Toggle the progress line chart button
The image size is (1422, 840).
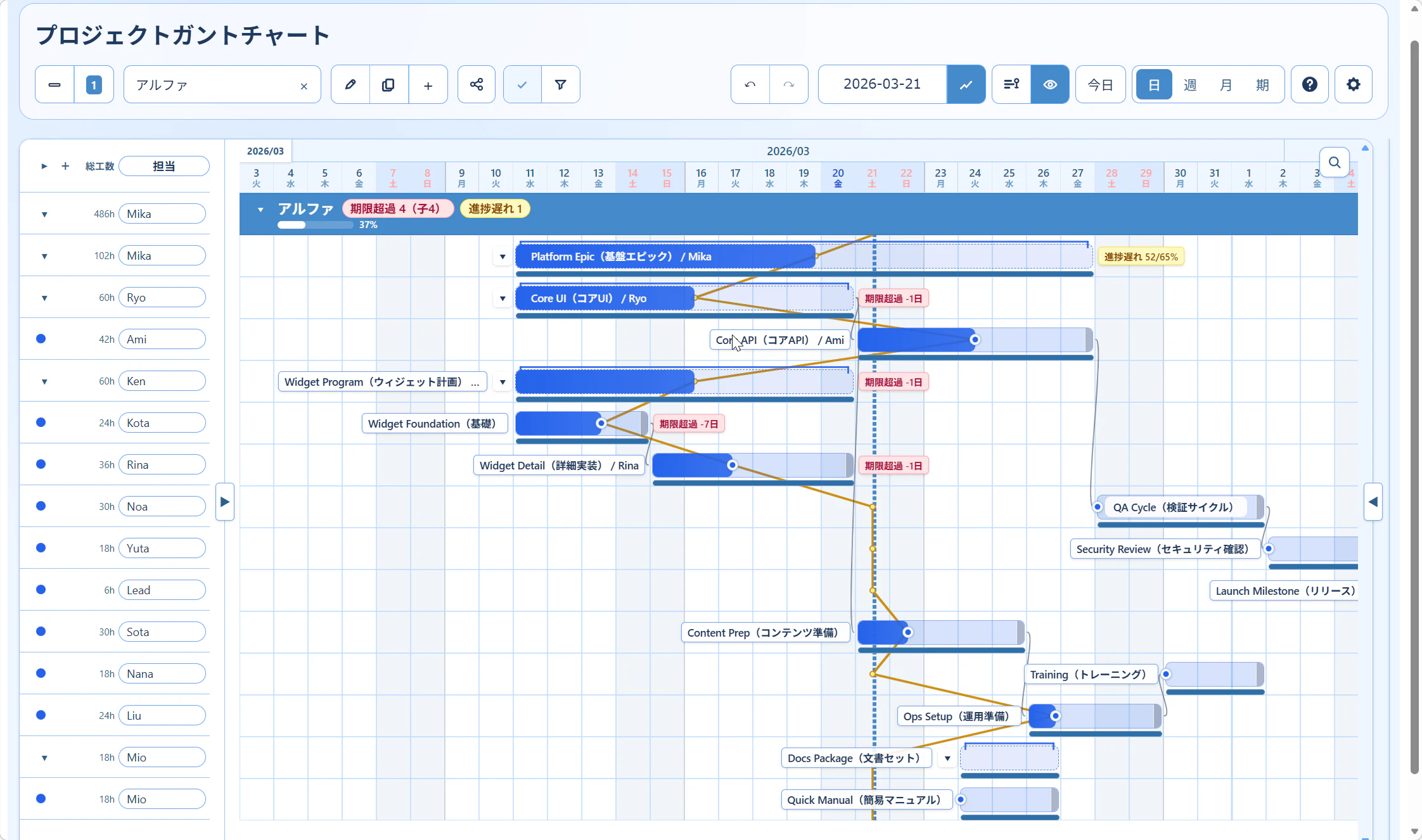click(x=965, y=84)
